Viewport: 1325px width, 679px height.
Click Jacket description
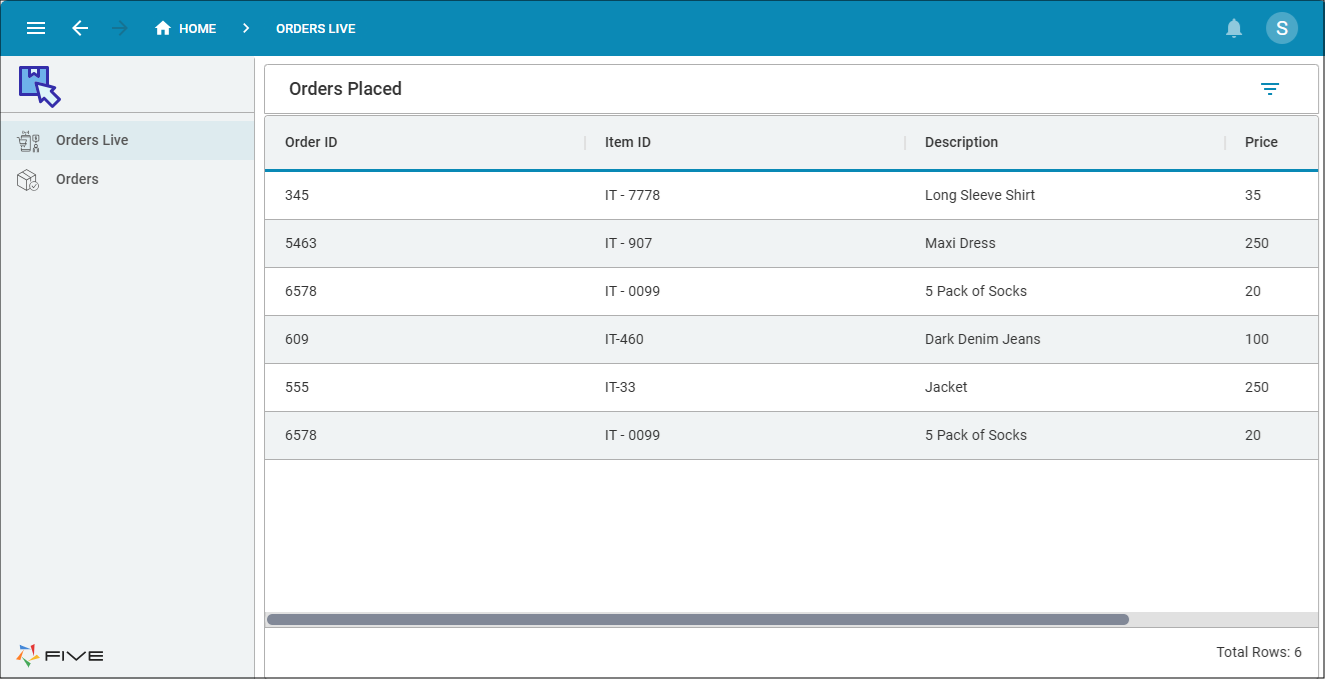click(946, 387)
